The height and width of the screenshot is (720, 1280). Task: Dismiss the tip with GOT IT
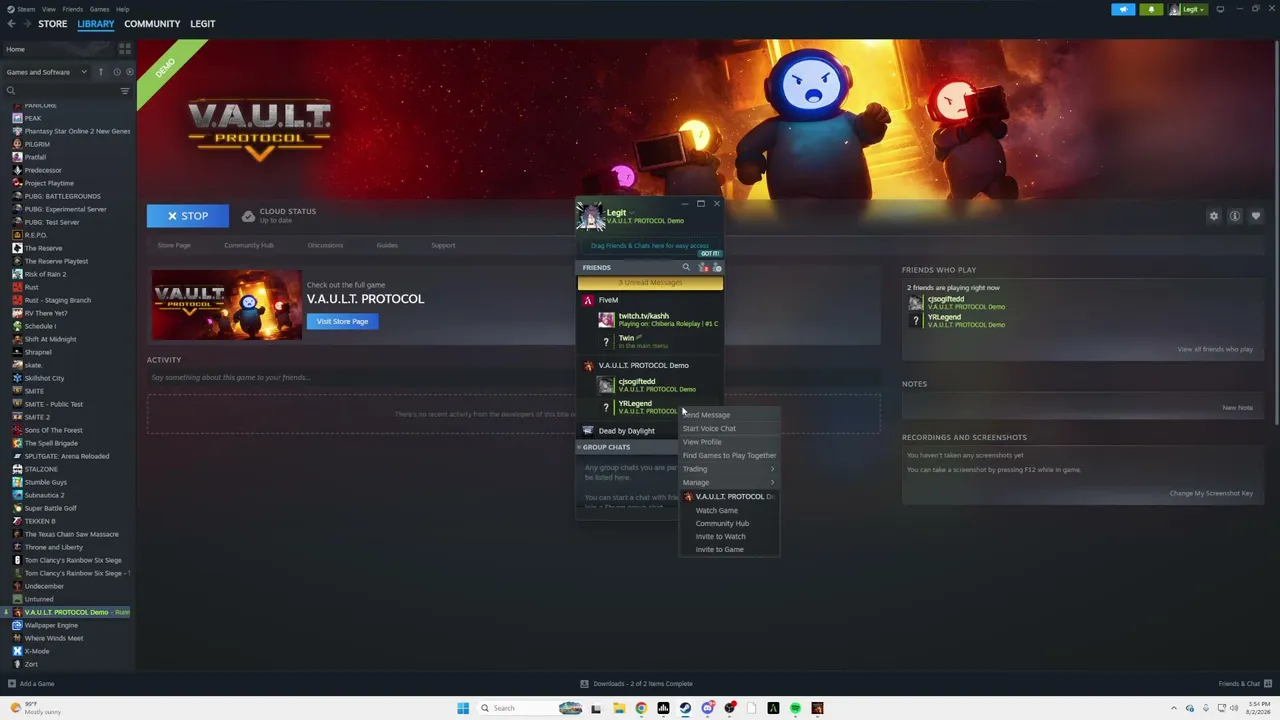(x=710, y=254)
